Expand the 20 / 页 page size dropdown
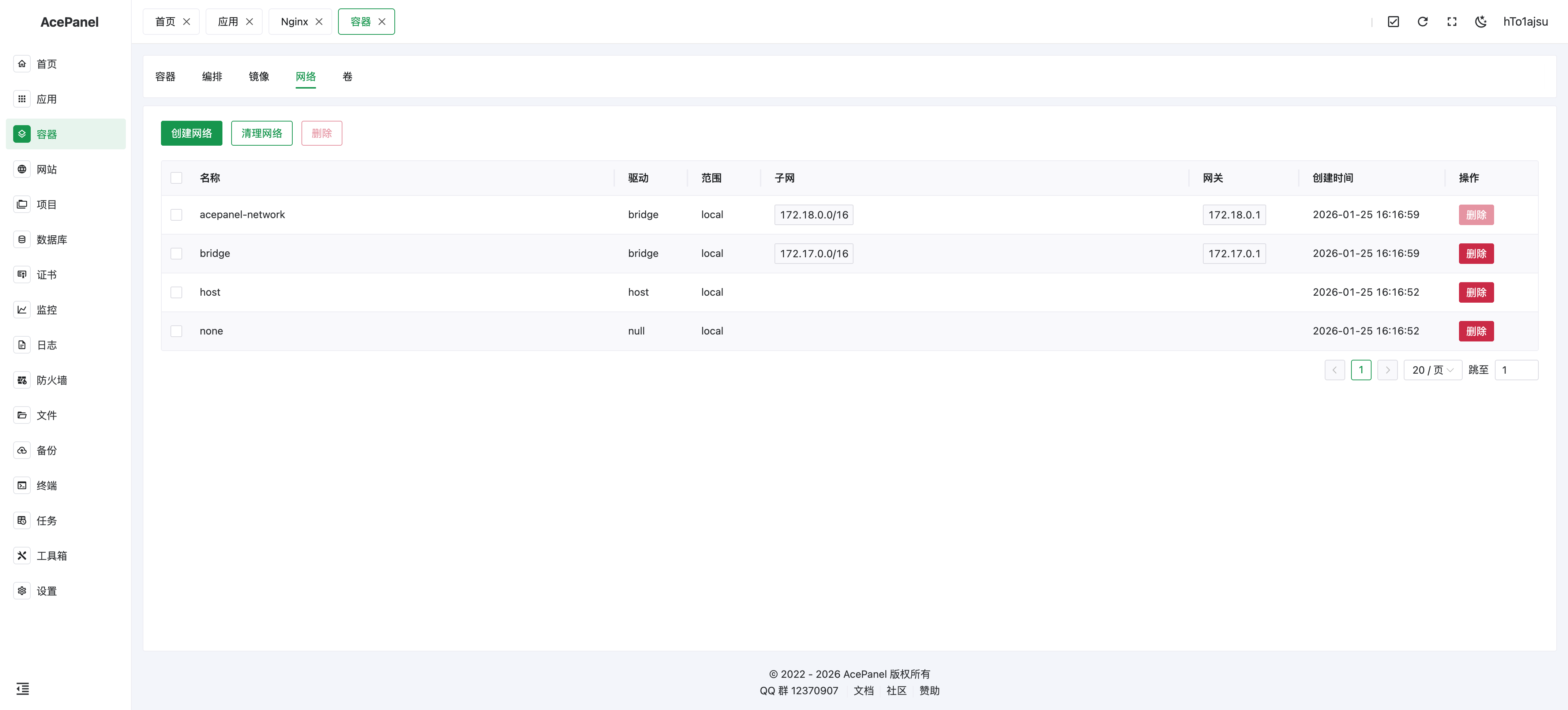The width and height of the screenshot is (1568, 710). pyautogui.click(x=1432, y=370)
